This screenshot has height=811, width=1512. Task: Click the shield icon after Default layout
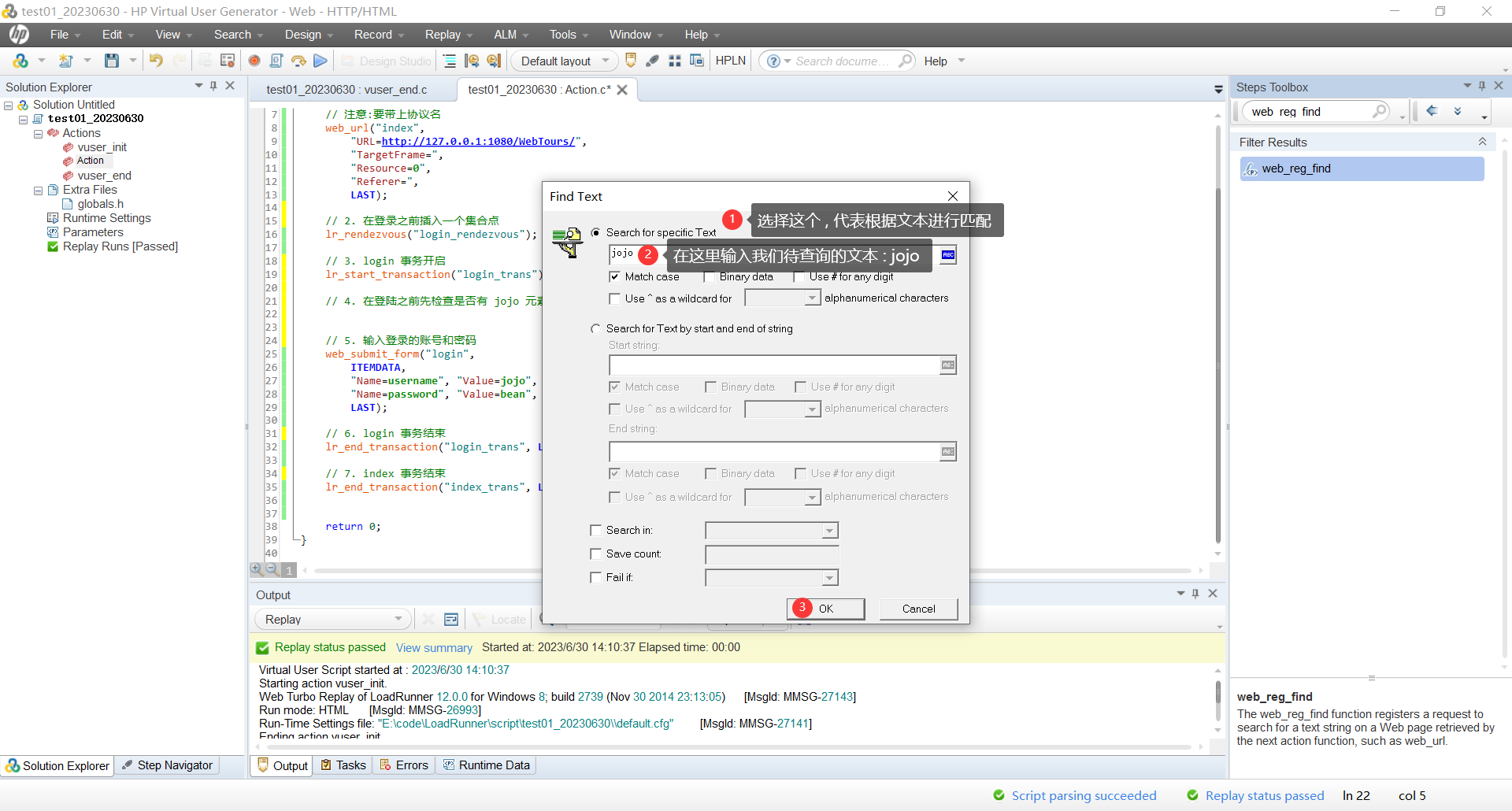630,61
